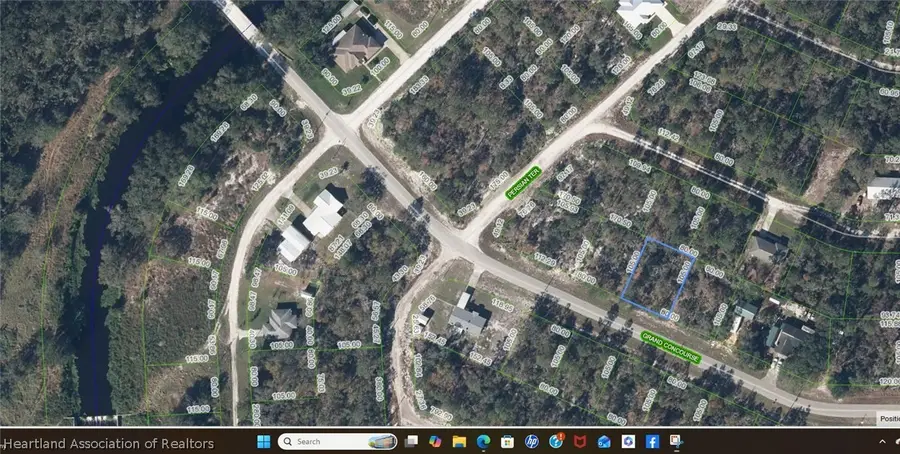The height and width of the screenshot is (454, 900).
Task: Open Microsoft Store from taskbar
Action: [507, 441]
